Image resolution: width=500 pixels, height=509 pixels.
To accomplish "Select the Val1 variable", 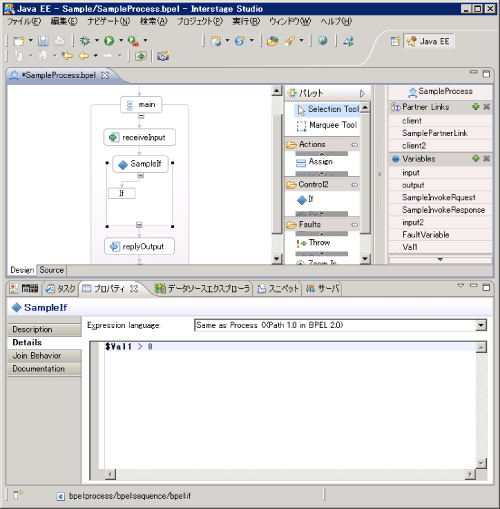I will click(440, 247).
